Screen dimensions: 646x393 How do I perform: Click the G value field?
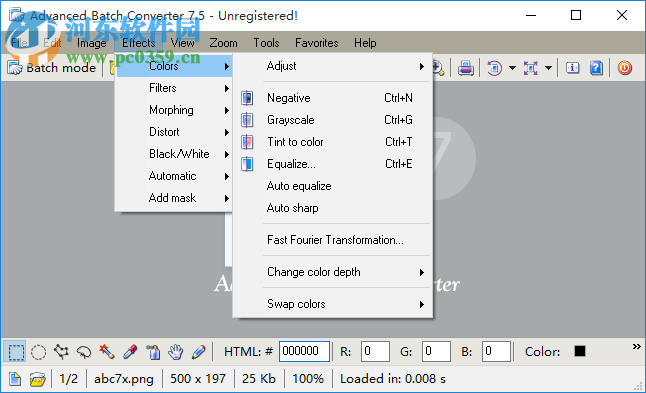436,351
